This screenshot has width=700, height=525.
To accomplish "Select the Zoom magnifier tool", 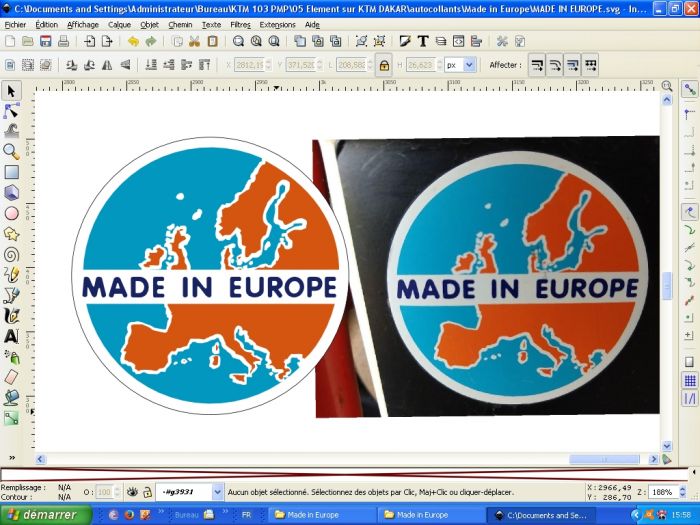I will point(11,151).
